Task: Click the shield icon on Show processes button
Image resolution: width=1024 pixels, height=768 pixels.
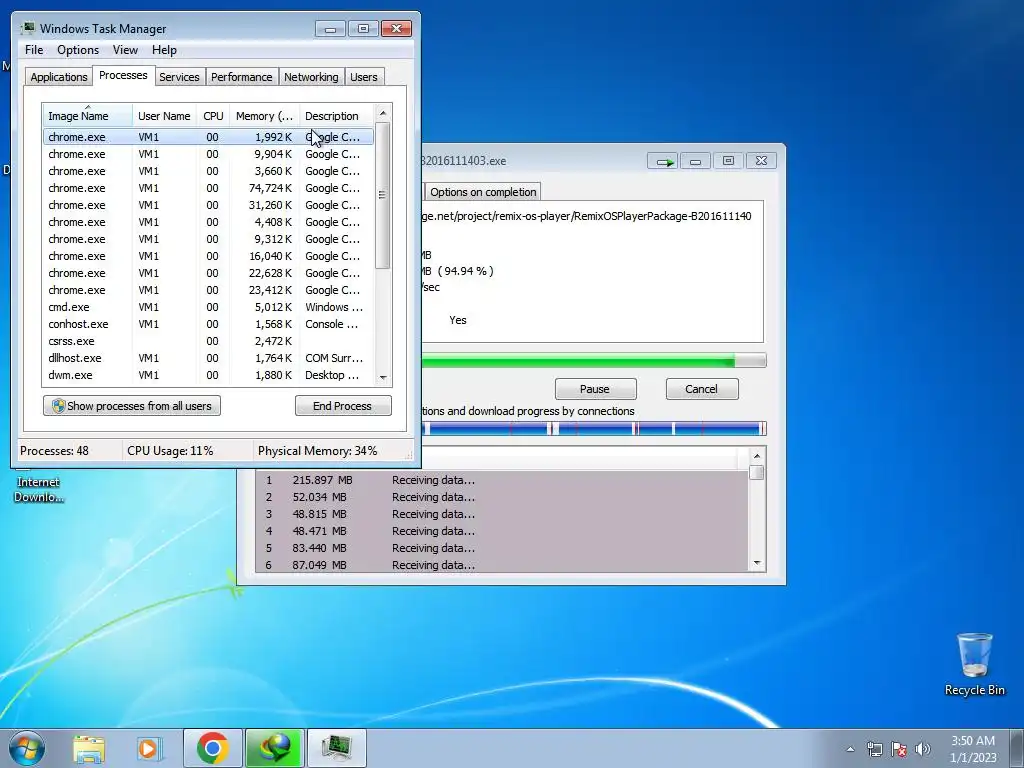Action: [x=59, y=406]
